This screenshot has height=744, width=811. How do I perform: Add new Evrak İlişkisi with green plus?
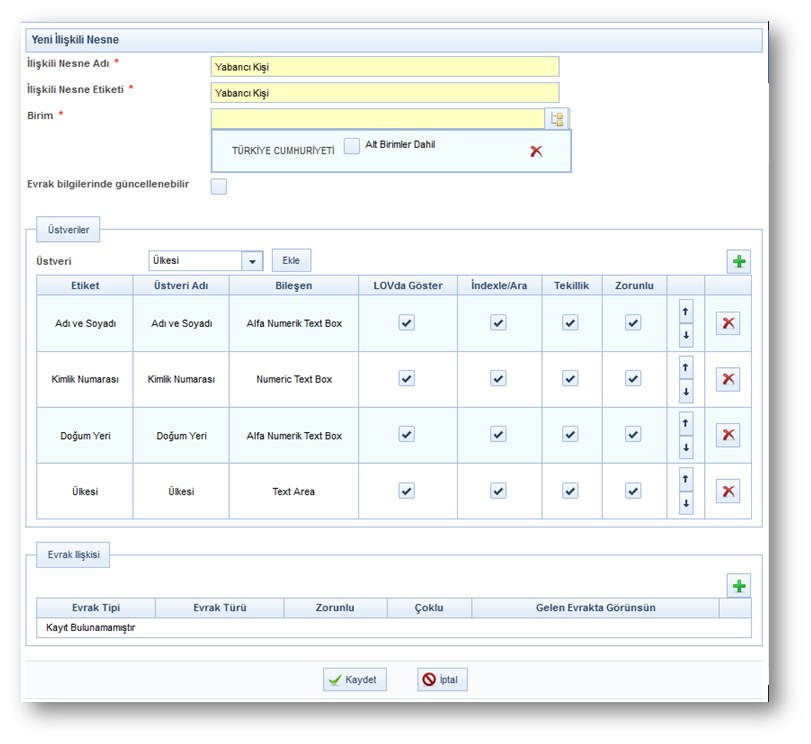click(x=739, y=586)
